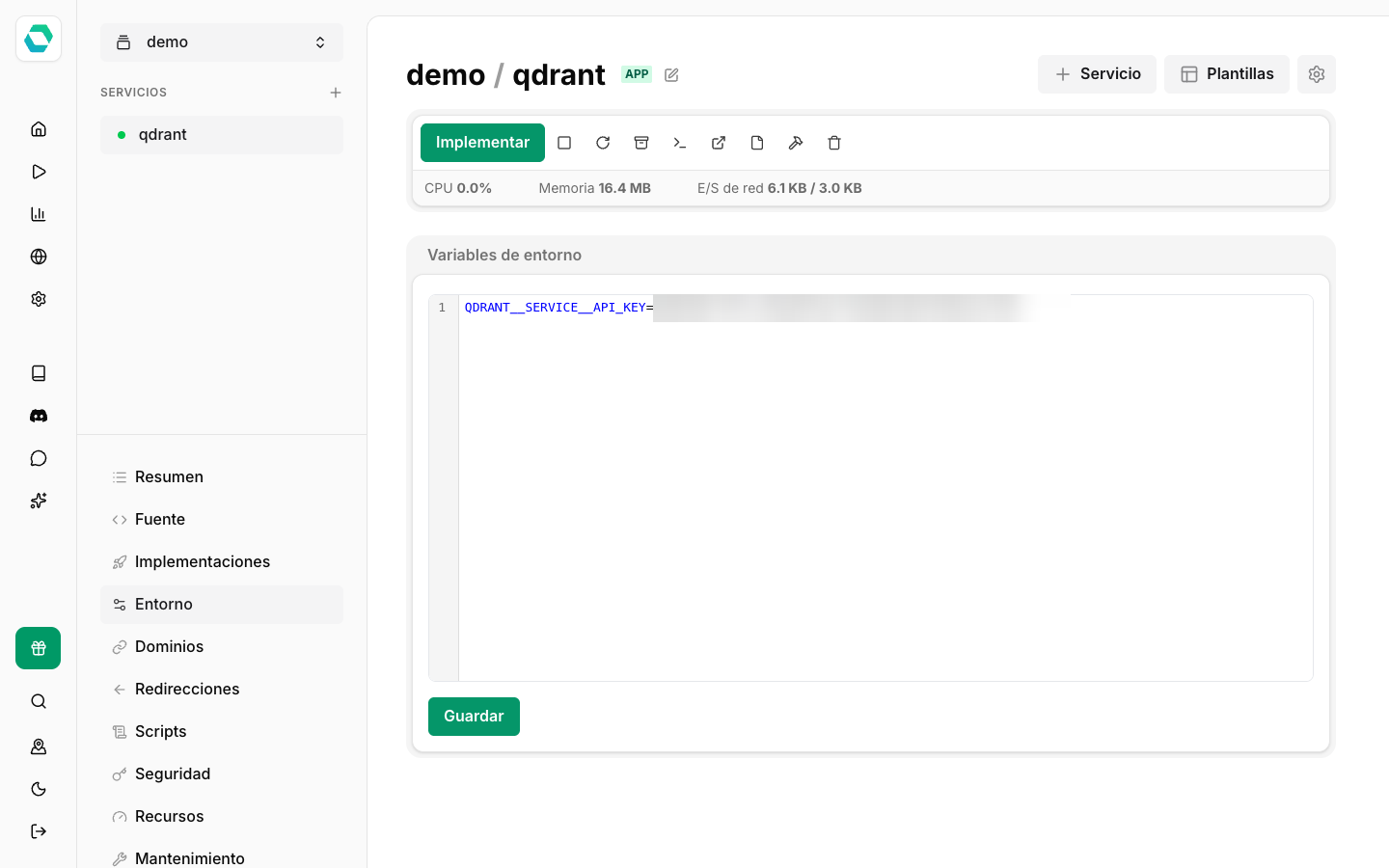The height and width of the screenshot is (868, 1389).
Task: Open the Resumen tab
Action: (222, 477)
